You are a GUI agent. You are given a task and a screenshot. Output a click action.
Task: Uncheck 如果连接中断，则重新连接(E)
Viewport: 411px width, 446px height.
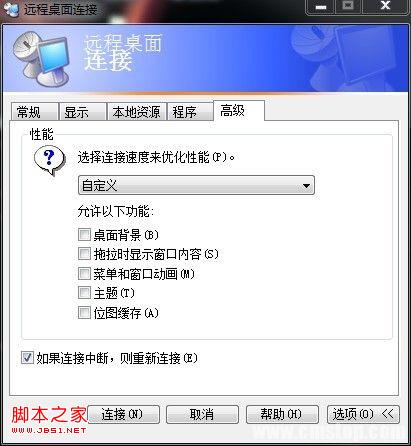(27, 358)
